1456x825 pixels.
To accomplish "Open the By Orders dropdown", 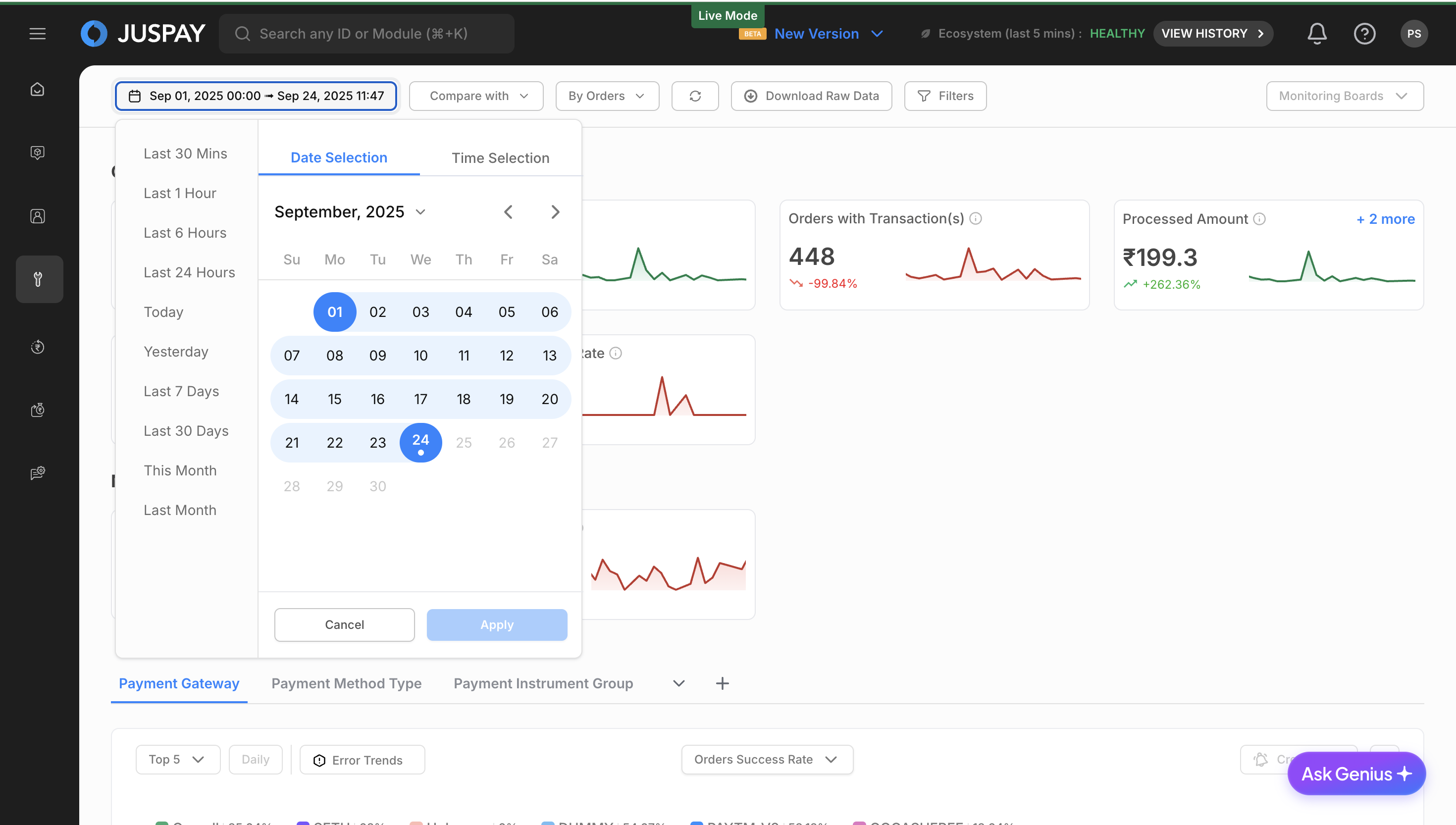I will click(x=607, y=96).
